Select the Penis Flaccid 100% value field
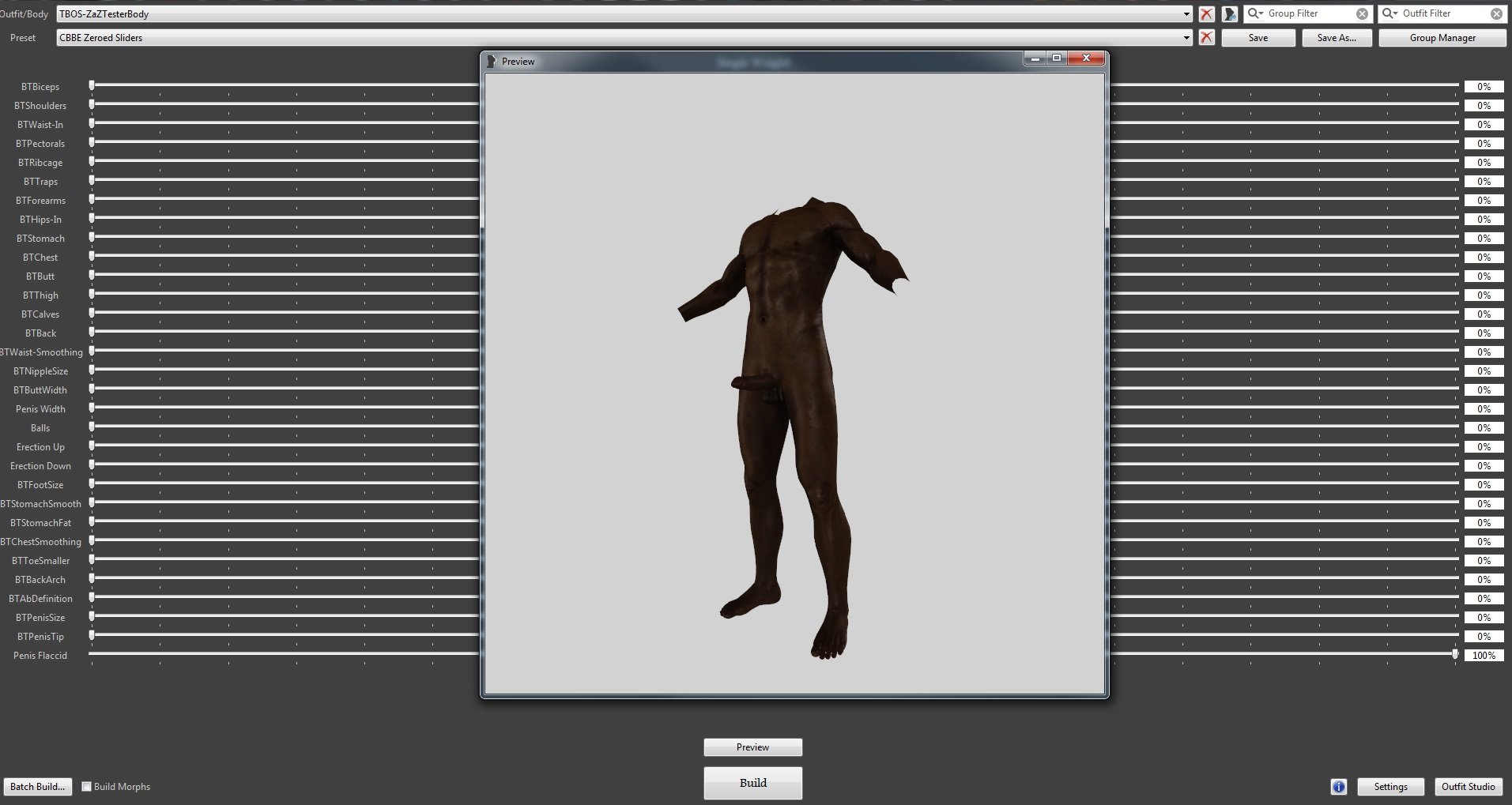Image resolution: width=1512 pixels, height=805 pixels. tap(1484, 656)
